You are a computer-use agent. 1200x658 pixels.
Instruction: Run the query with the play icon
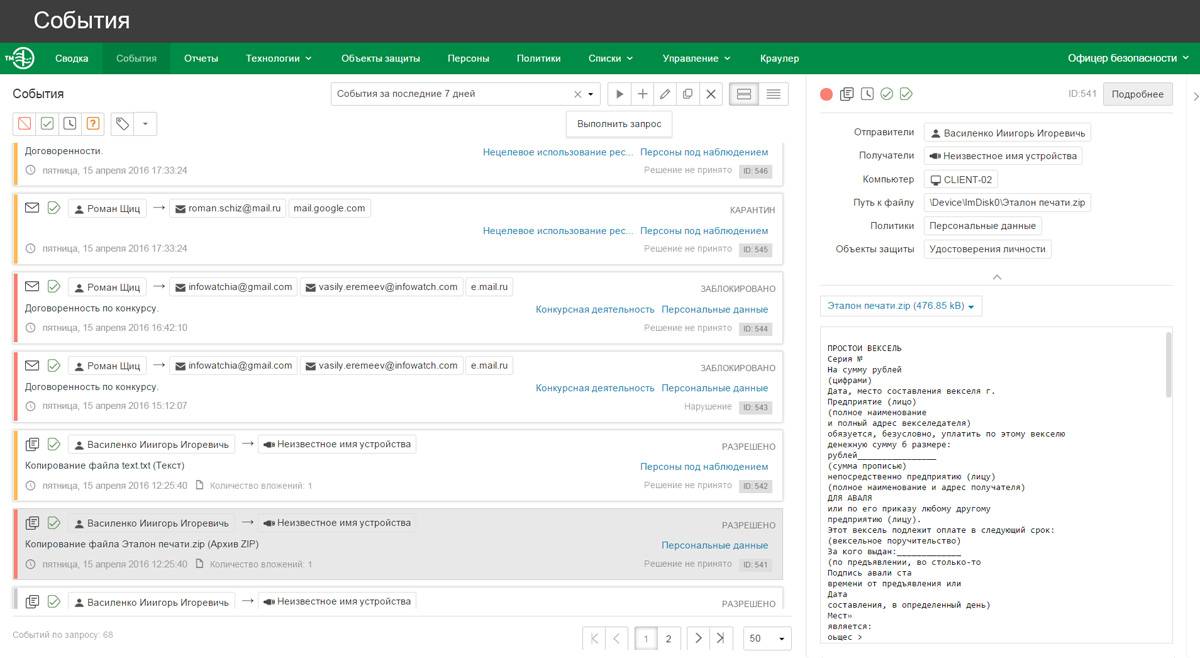620,94
